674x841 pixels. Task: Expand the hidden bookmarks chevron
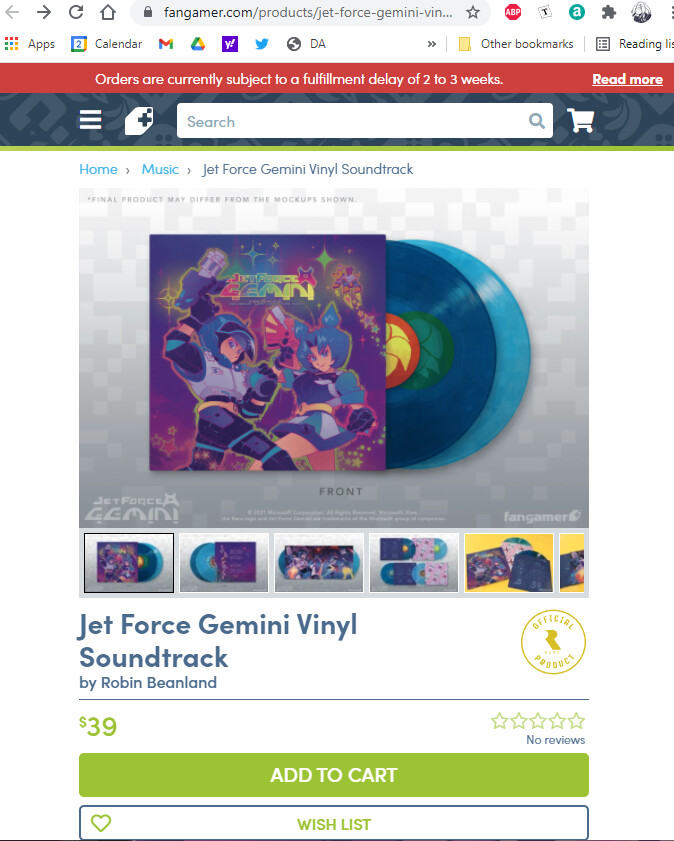click(431, 44)
